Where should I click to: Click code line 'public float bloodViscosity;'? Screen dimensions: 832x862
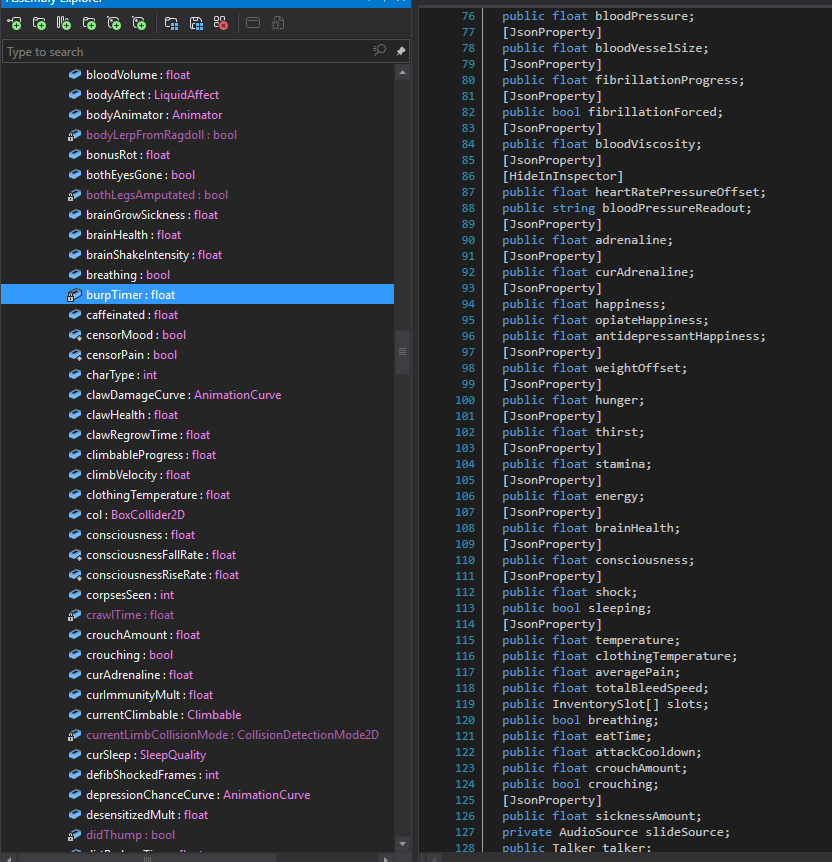pyautogui.click(x=602, y=144)
